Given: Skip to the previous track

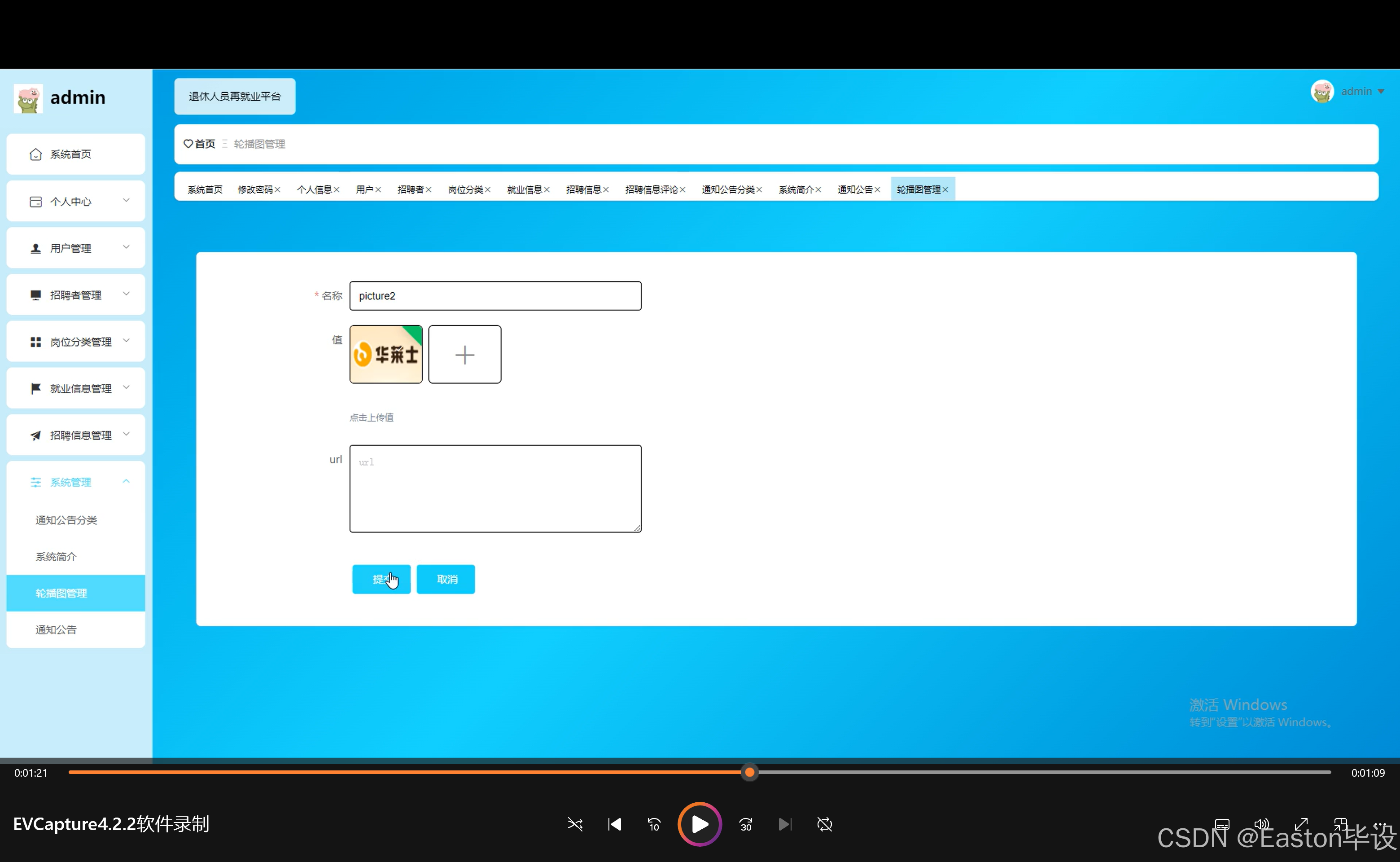Looking at the screenshot, I should (x=615, y=824).
